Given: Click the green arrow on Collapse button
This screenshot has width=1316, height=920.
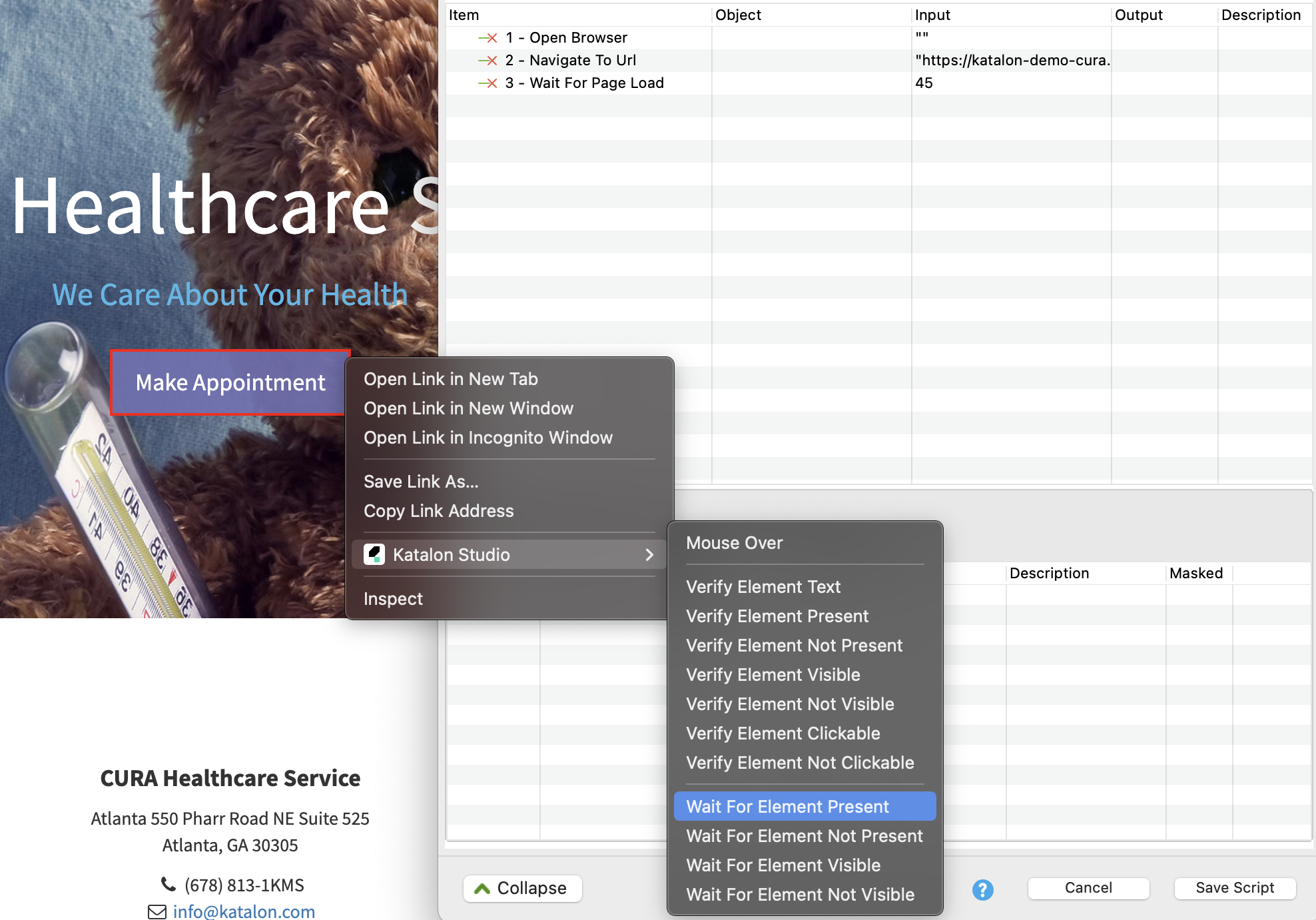Looking at the screenshot, I should pos(482,889).
